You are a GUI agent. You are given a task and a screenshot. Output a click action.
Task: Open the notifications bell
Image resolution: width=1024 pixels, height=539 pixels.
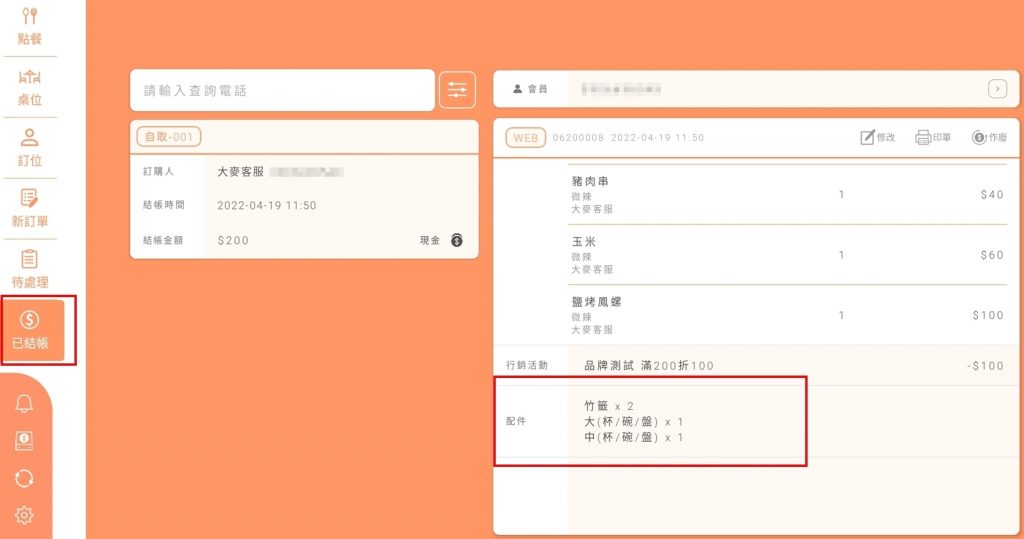coord(25,403)
